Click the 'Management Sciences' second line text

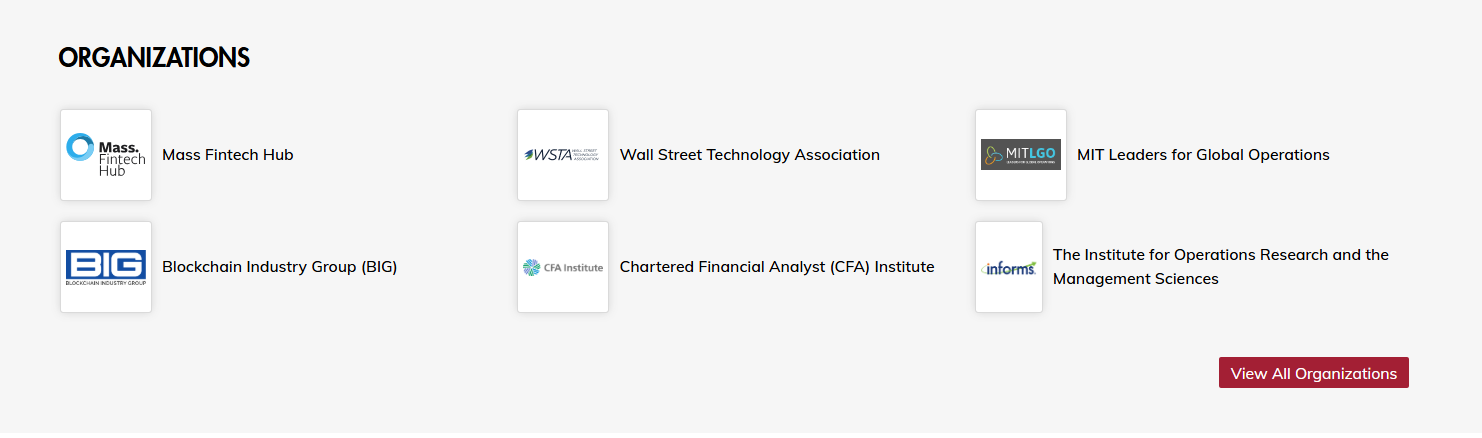pos(1136,279)
